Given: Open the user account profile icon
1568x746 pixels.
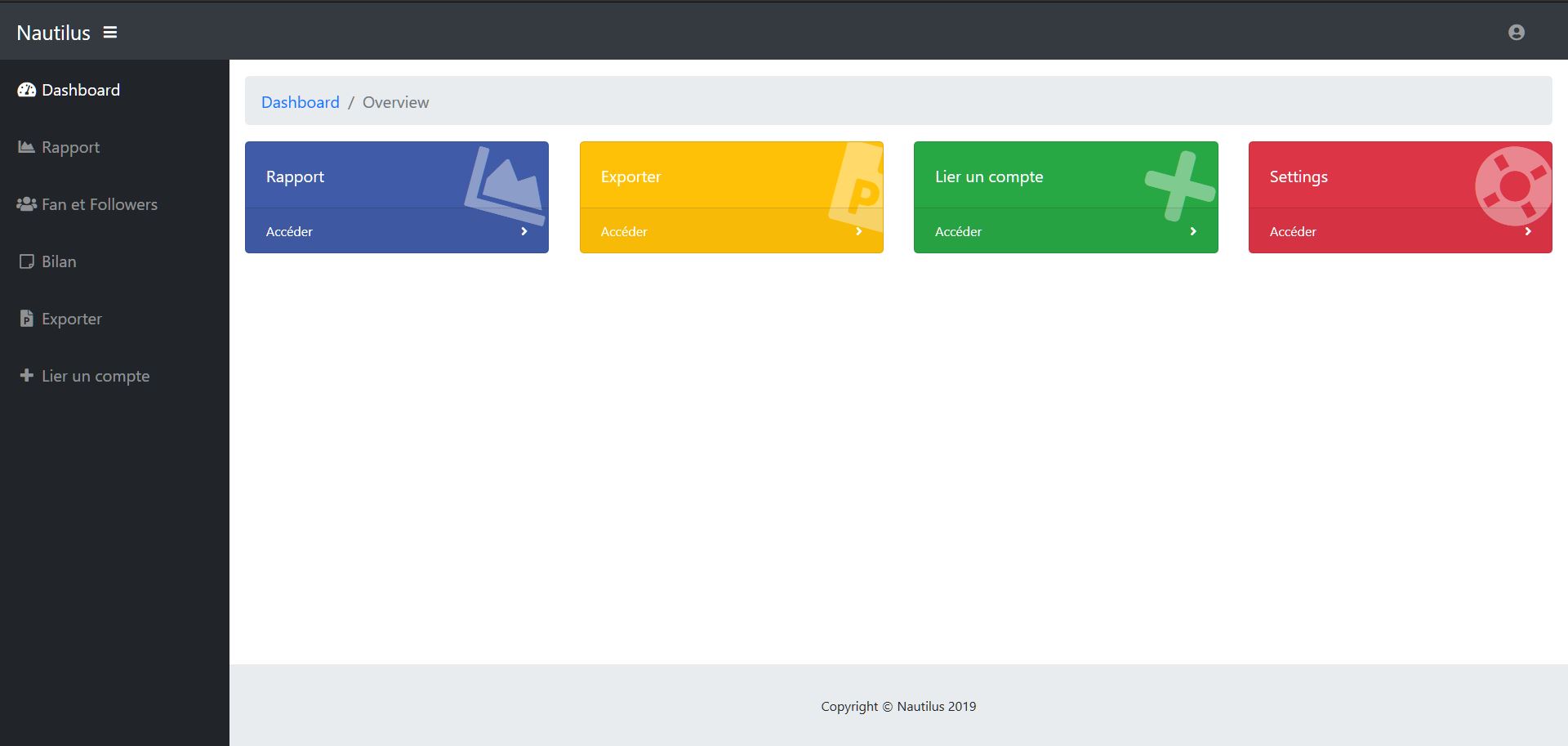Looking at the screenshot, I should (x=1516, y=33).
